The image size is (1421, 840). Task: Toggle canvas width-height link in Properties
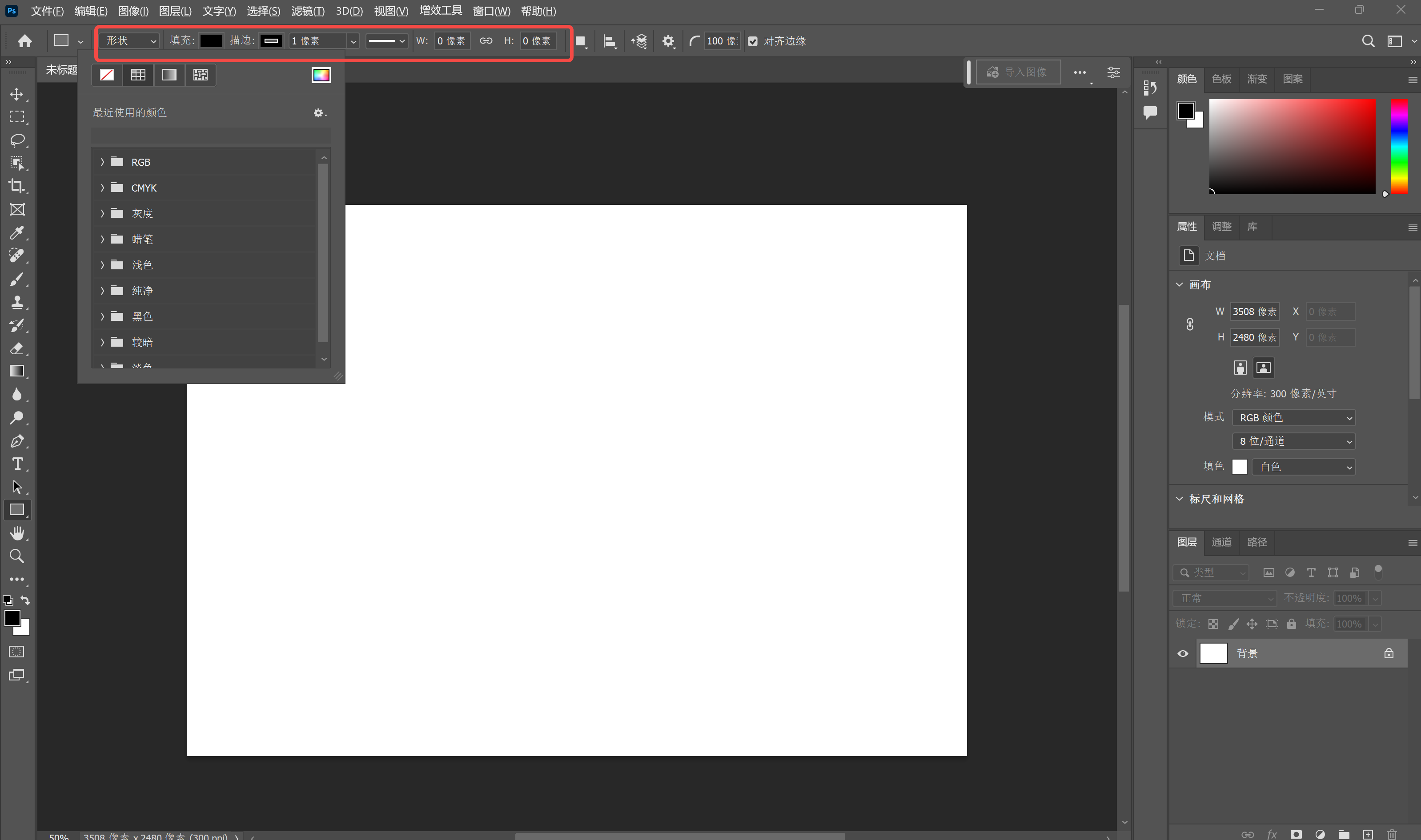click(x=1189, y=324)
